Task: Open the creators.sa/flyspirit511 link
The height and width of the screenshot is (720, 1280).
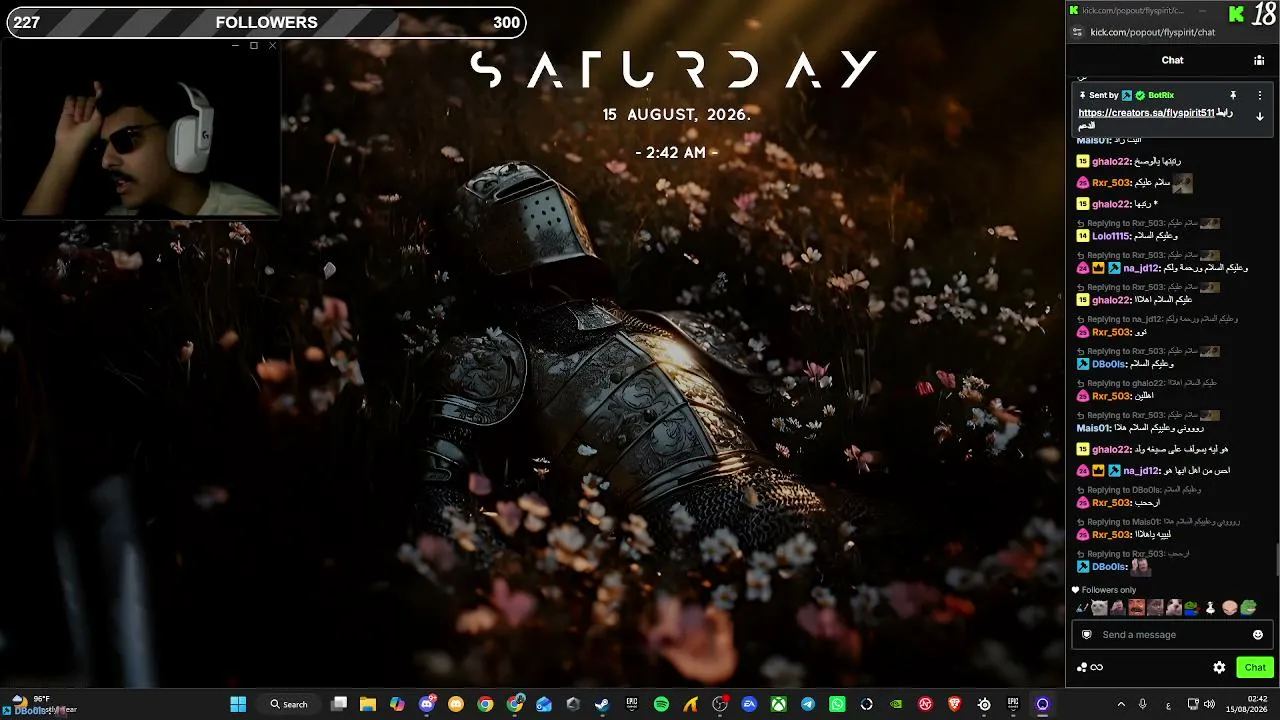Action: click(1146, 113)
